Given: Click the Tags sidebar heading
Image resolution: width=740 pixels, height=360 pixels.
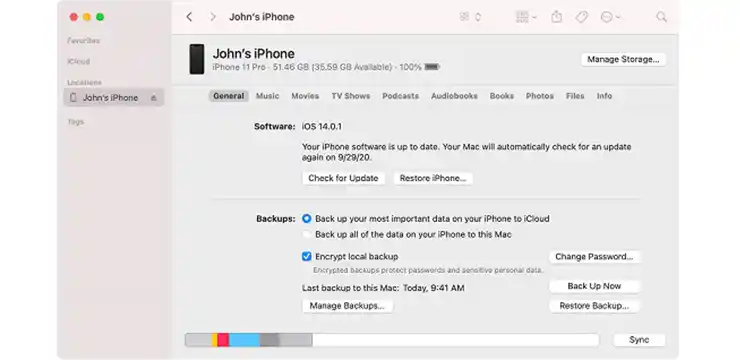Looking at the screenshot, I should point(76,122).
